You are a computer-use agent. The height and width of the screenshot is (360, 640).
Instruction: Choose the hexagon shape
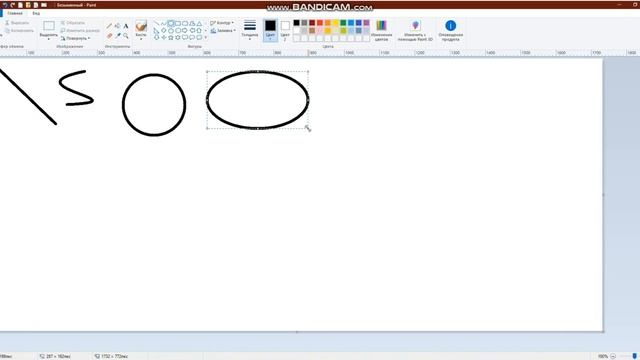pyautogui.click(x=178, y=31)
